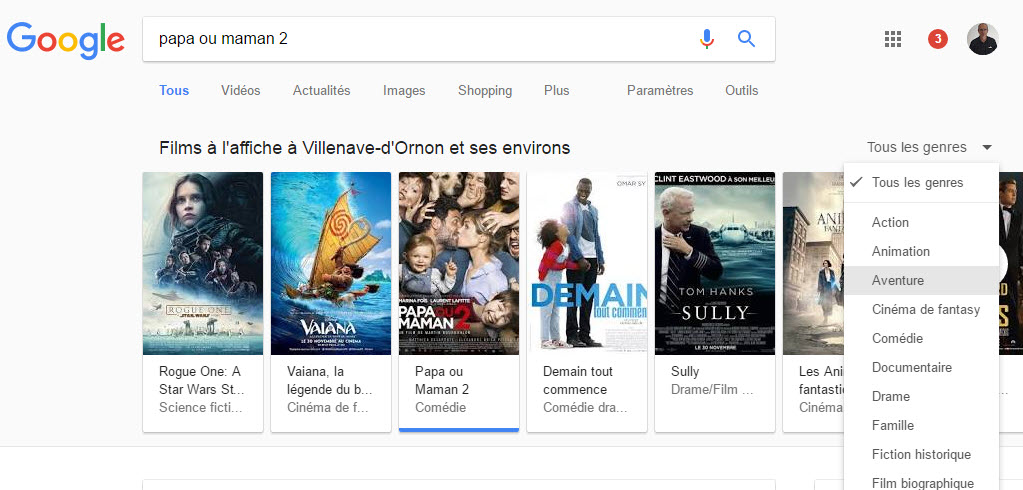The width and height of the screenshot is (1023, 490).
Task: Open the Outils options
Action: tap(742, 91)
